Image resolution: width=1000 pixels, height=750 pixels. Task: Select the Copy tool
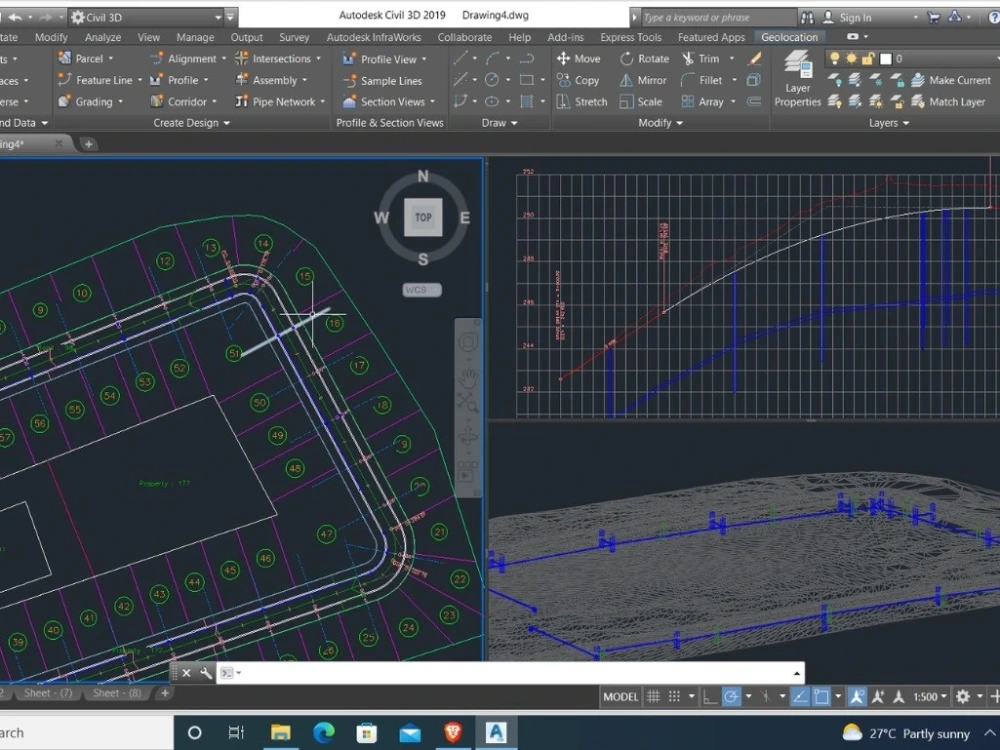[579, 80]
